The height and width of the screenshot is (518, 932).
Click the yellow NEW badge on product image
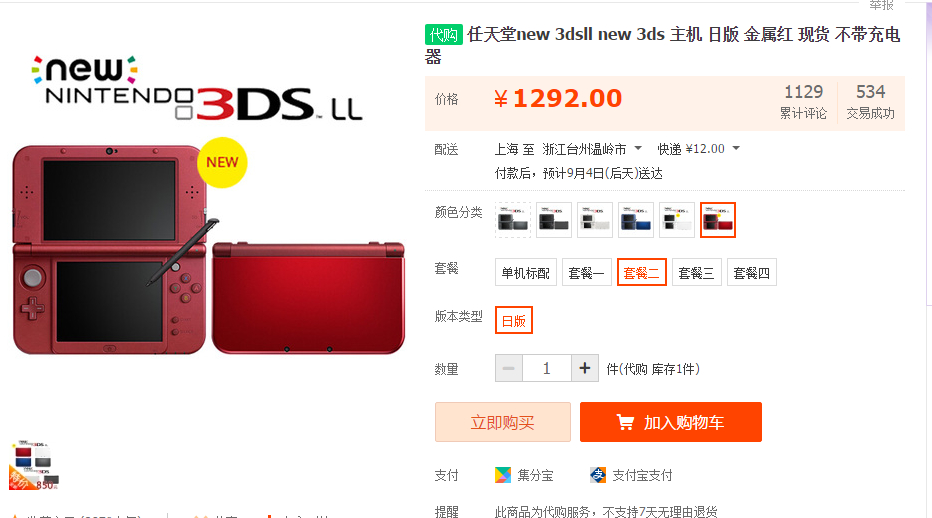click(222, 162)
